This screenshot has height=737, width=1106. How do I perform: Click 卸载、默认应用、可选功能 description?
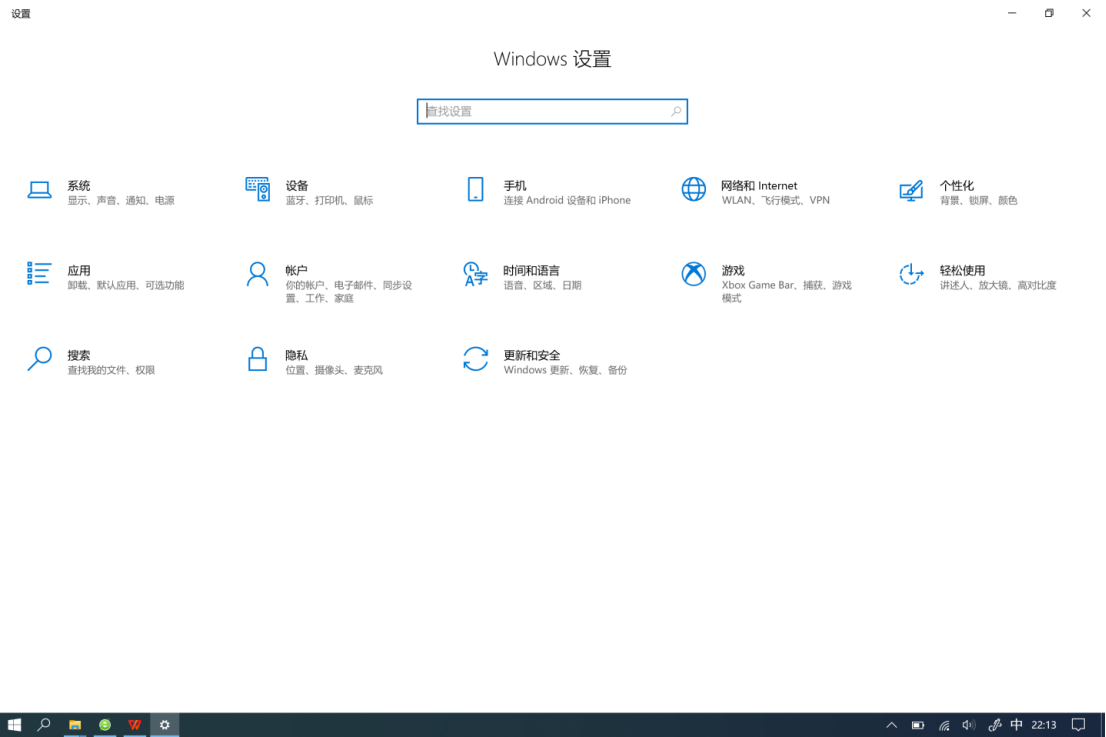126,285
